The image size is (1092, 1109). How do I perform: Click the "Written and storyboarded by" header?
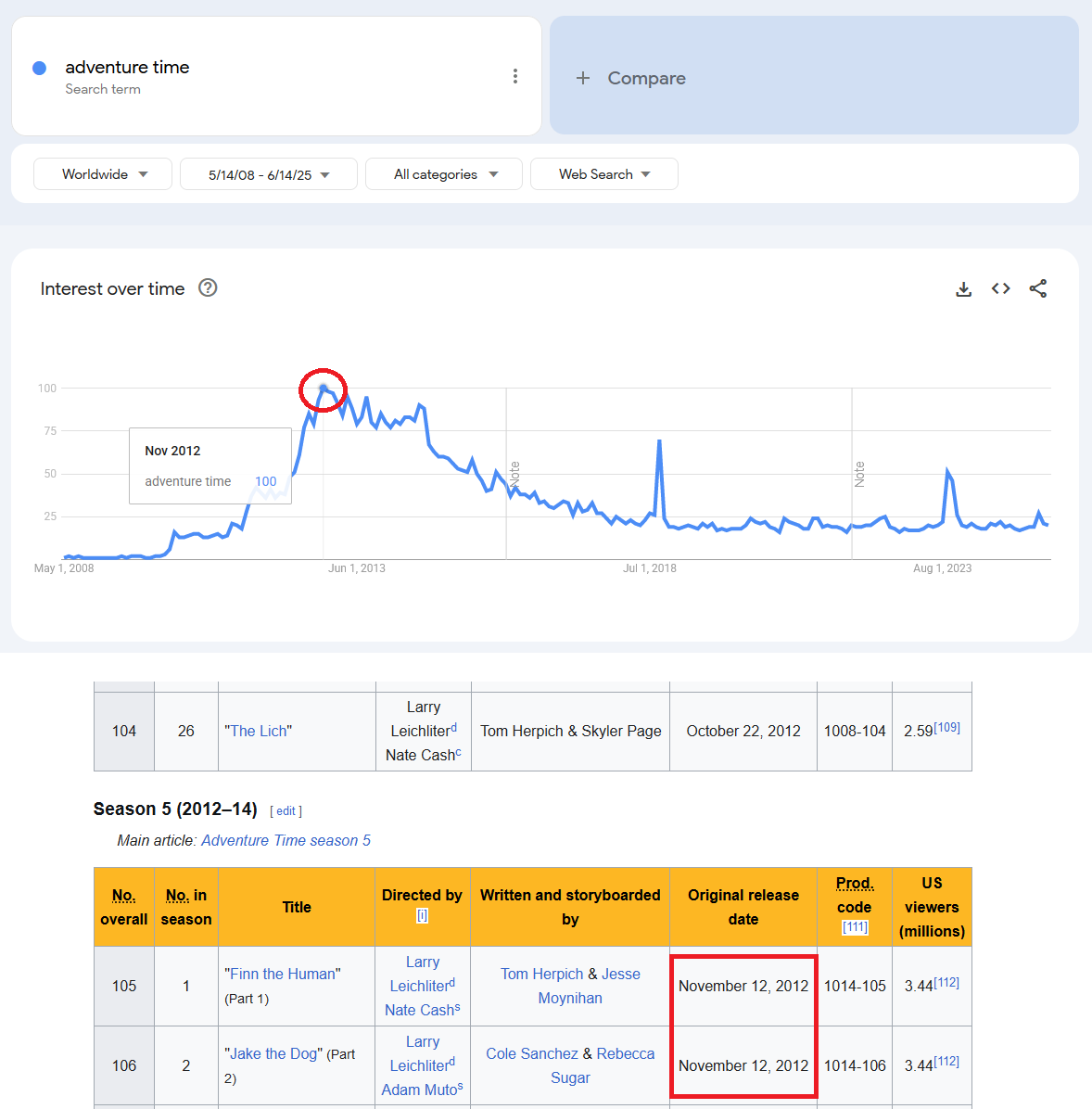[570, 908]
